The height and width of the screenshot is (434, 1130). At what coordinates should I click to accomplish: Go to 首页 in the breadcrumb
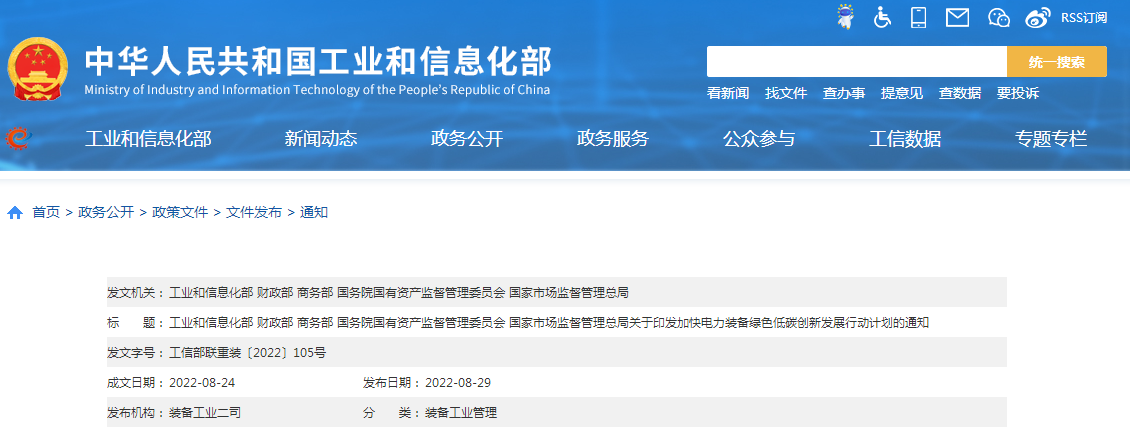pyautogui.click(x=46, y=213)
